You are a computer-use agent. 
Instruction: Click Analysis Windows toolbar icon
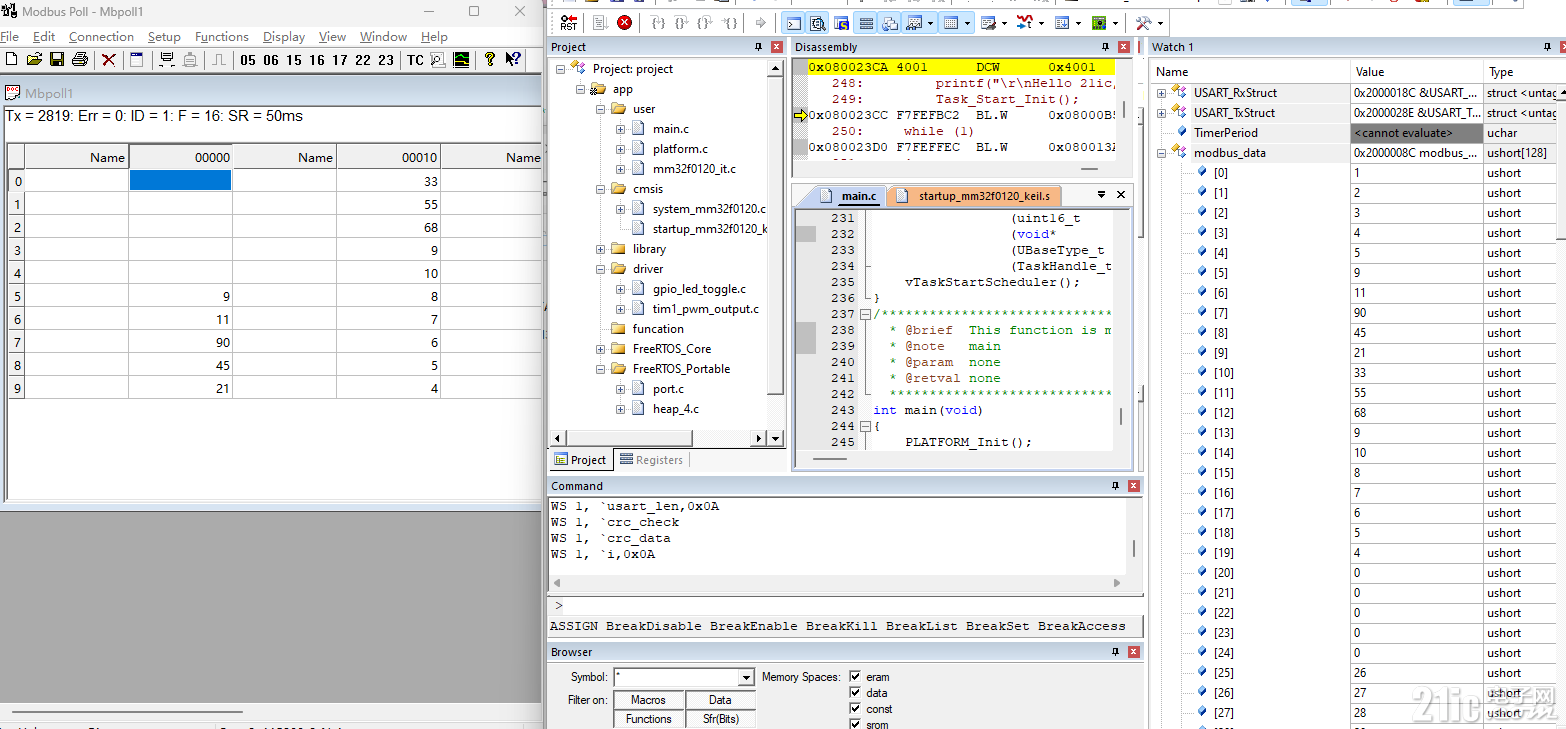(1024, 23)
